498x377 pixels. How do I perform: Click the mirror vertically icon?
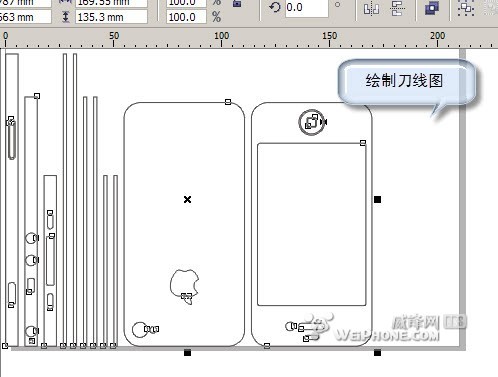click(x=397, y=8)
